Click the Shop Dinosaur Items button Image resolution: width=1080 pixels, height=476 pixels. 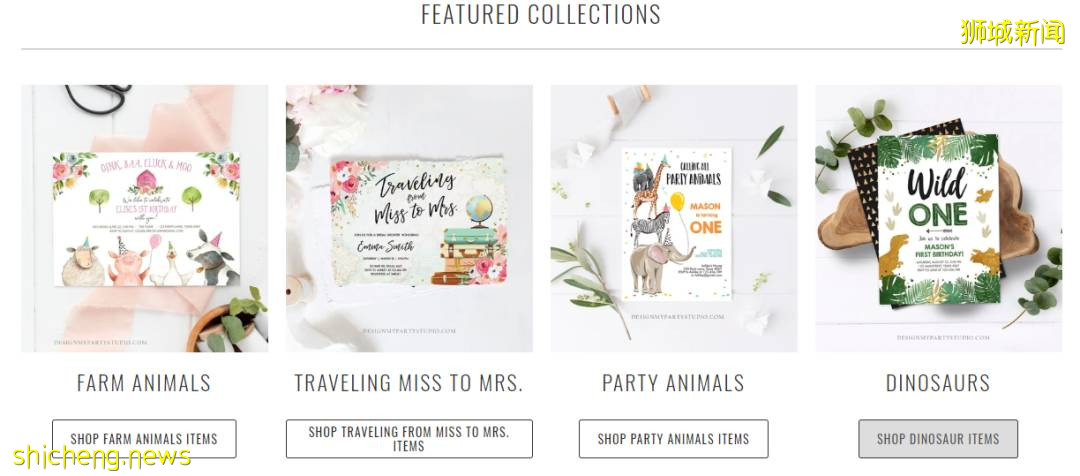[x=938, y=439]
